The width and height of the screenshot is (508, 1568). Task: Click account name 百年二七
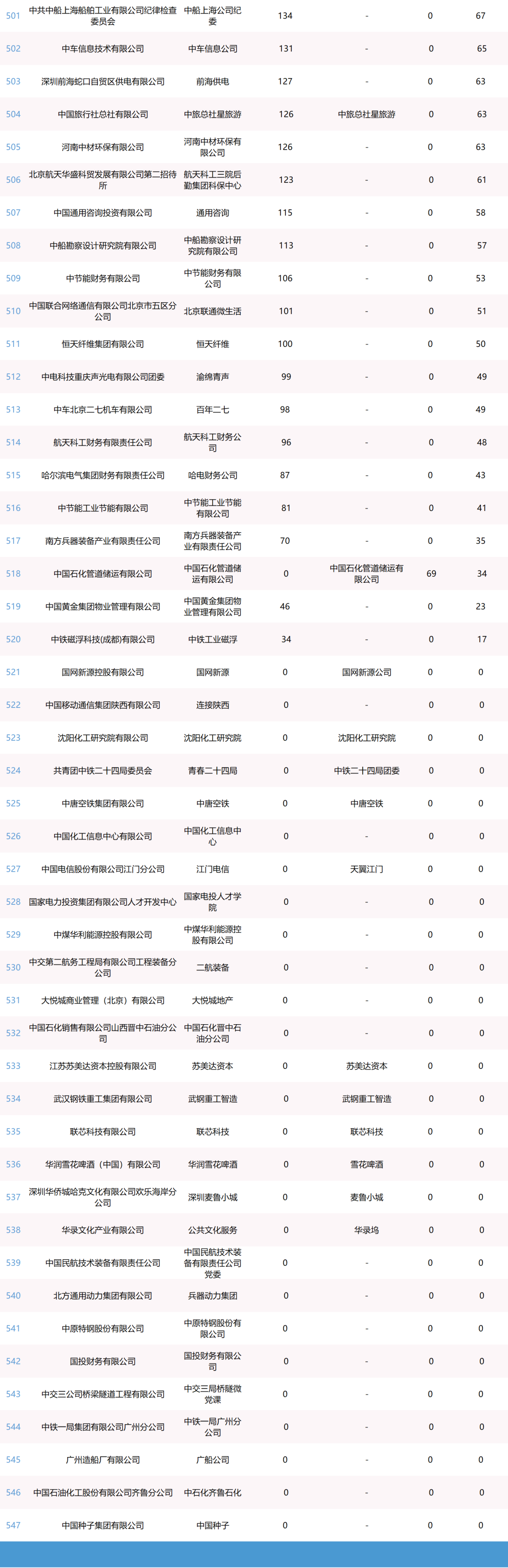(213, 410)
